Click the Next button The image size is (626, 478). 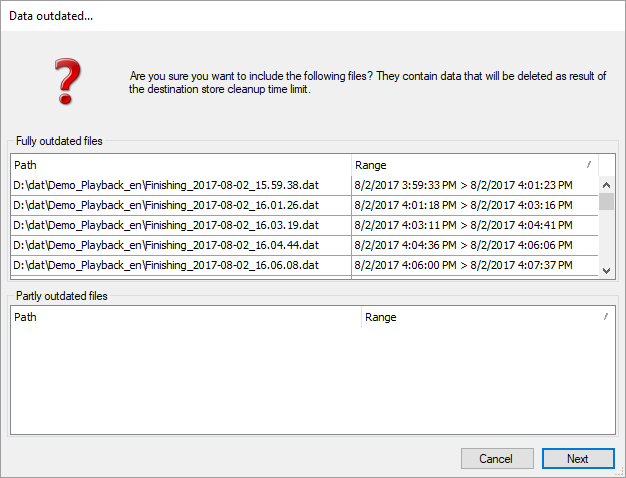577,458
